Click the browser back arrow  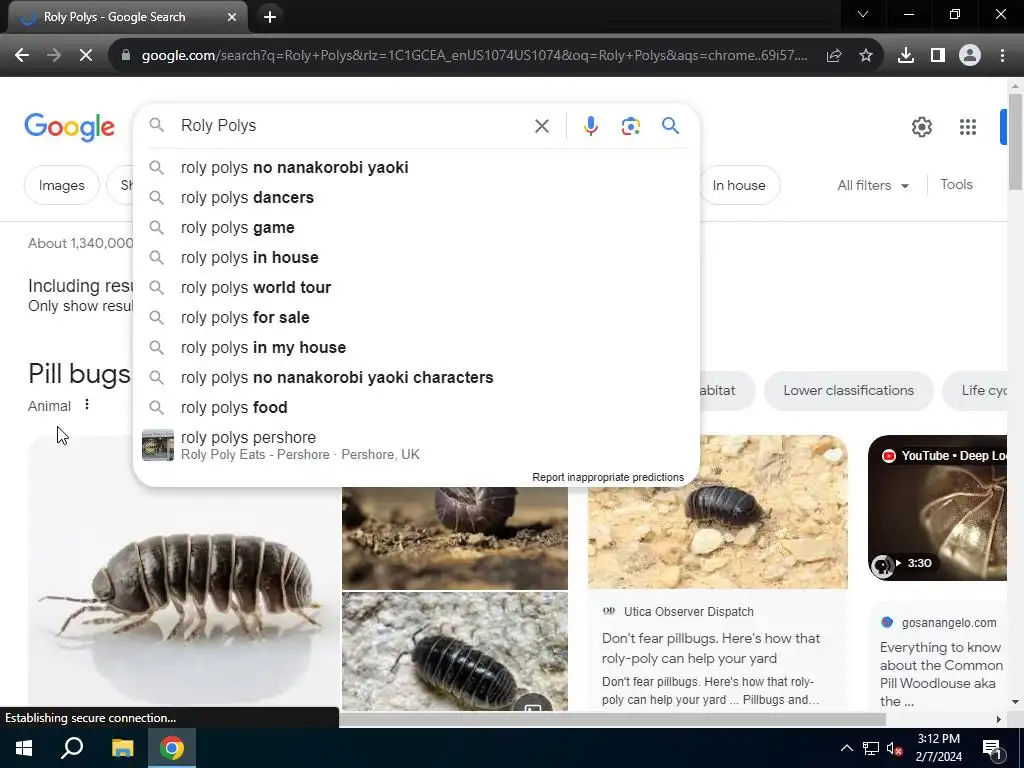click(22, 56)
